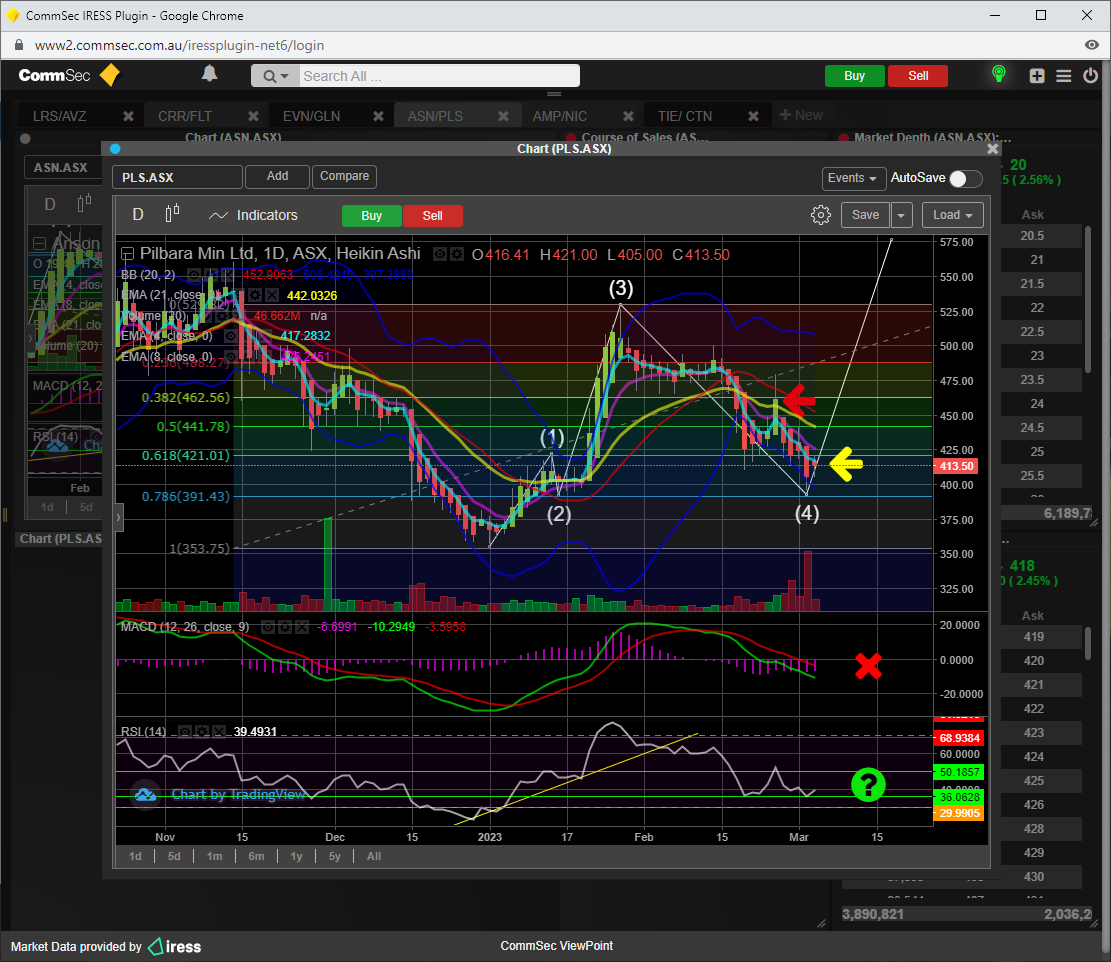Change the D chart interval
The image size is (1111, 962).
click(x=138, y=215)
